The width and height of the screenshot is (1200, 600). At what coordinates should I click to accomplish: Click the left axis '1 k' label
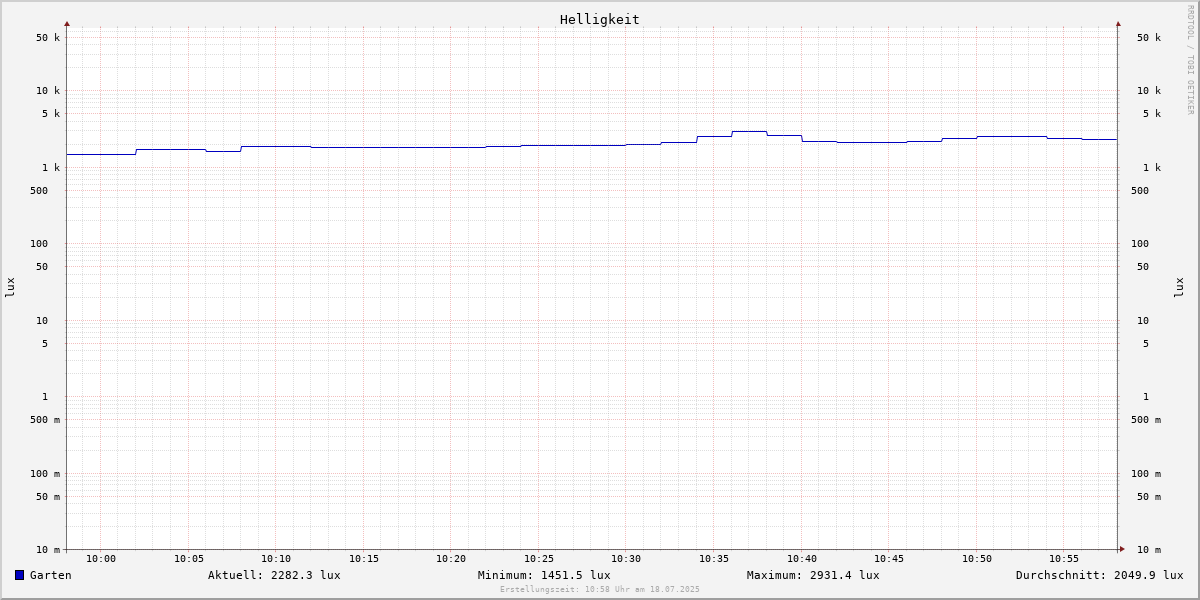click(51, 168)
